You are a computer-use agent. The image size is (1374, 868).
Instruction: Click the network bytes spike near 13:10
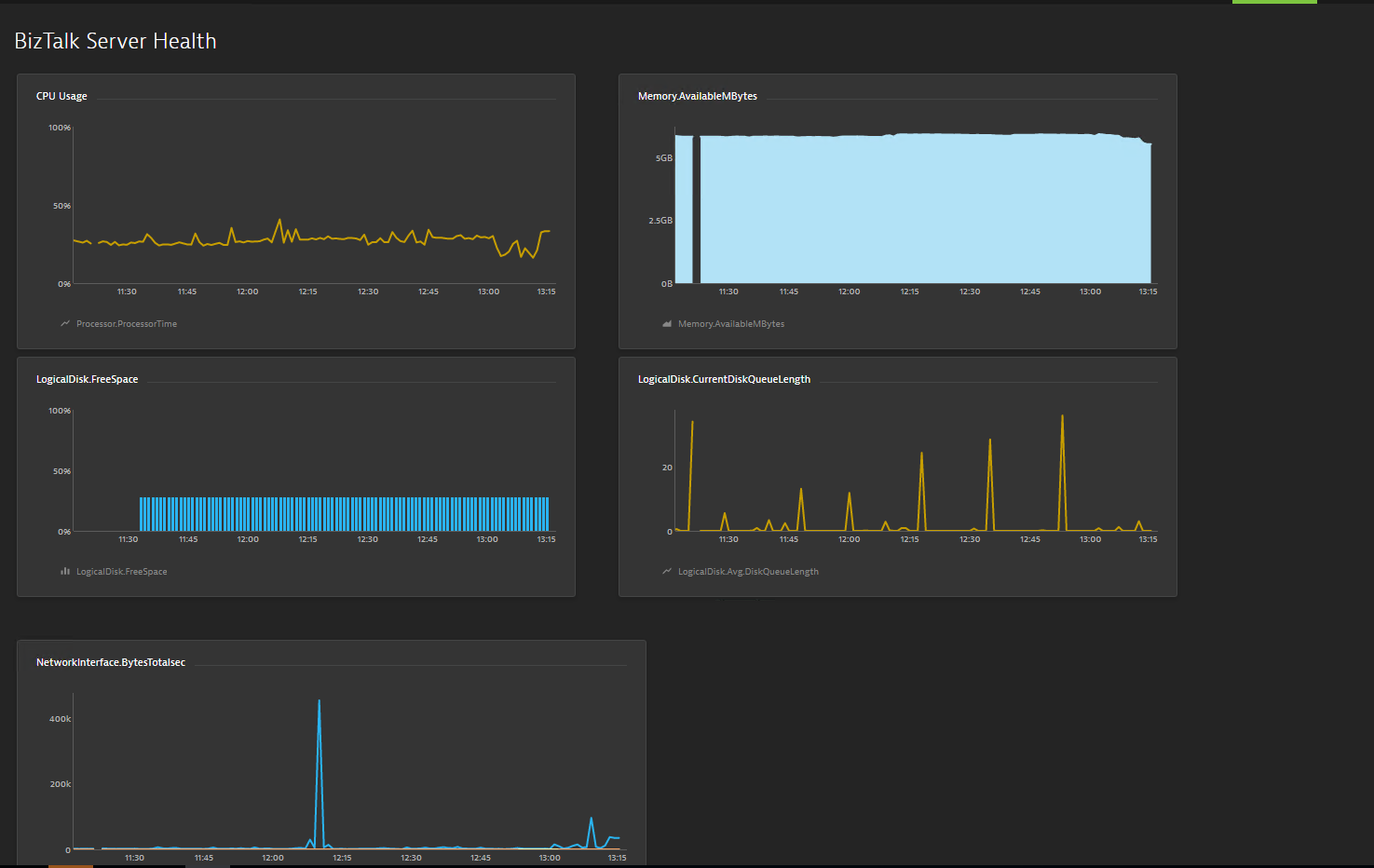pos(592,833)
